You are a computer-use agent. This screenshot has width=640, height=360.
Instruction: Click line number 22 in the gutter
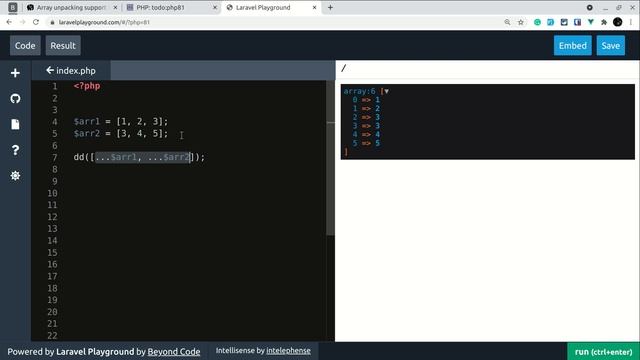coord(53,335)
